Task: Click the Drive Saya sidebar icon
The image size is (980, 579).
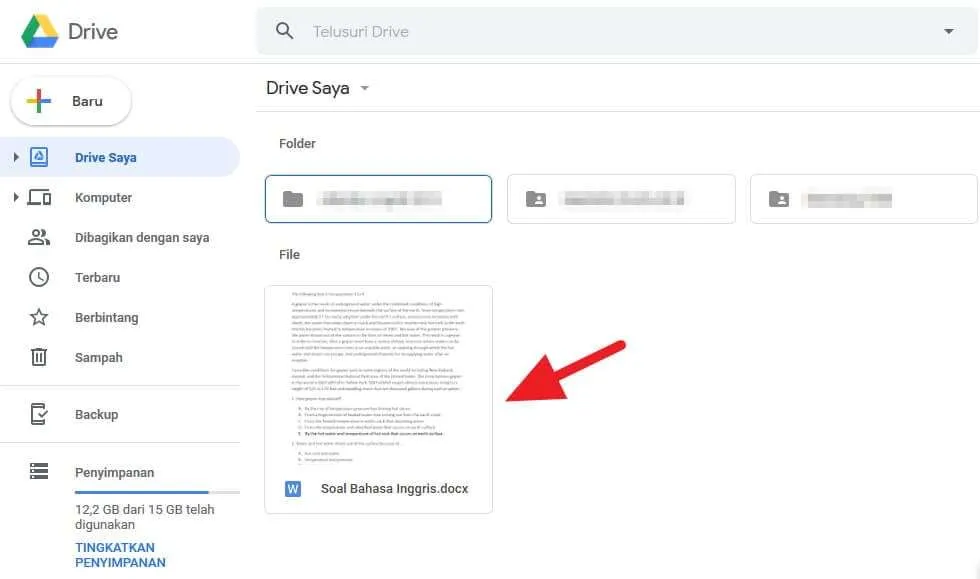Action: pos(39,157)
